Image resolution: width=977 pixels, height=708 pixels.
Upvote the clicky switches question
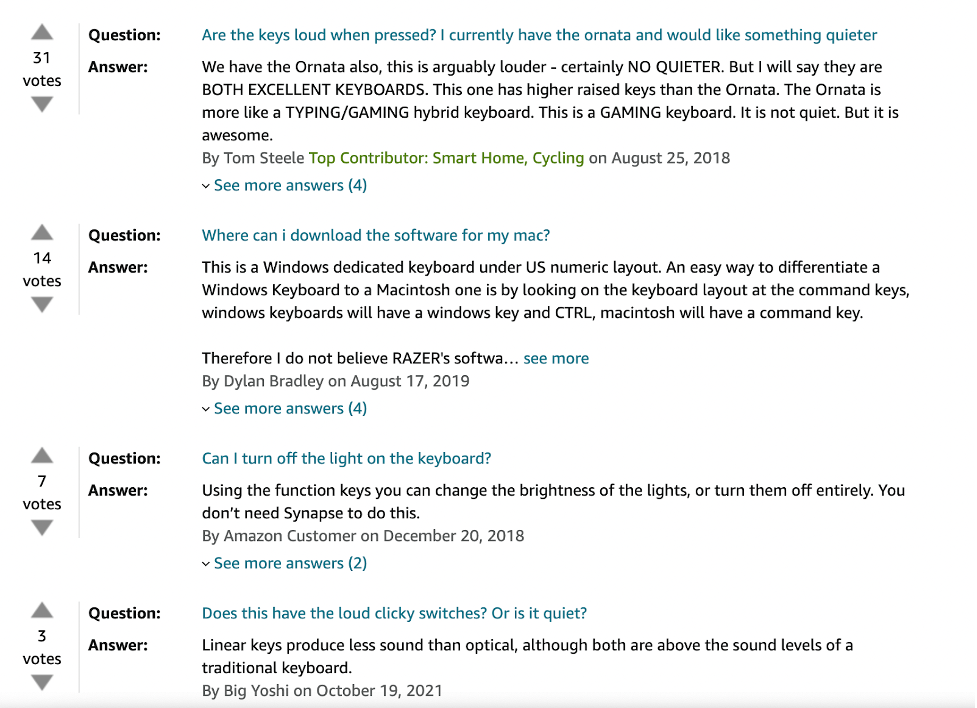tap(42, 610)
